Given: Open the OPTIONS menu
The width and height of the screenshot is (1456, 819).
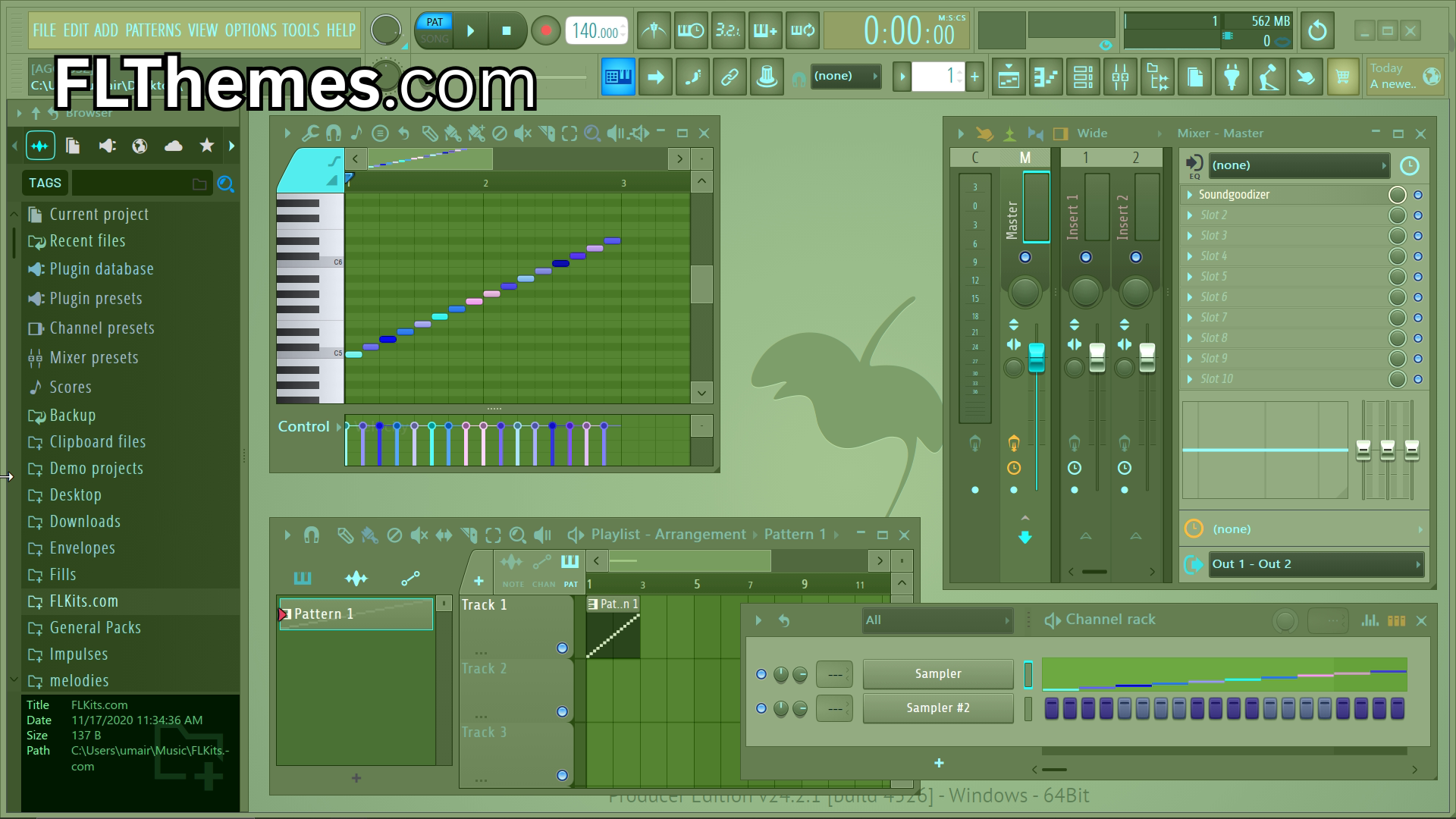Looking at the screenshot, I should tap(251, 30).
